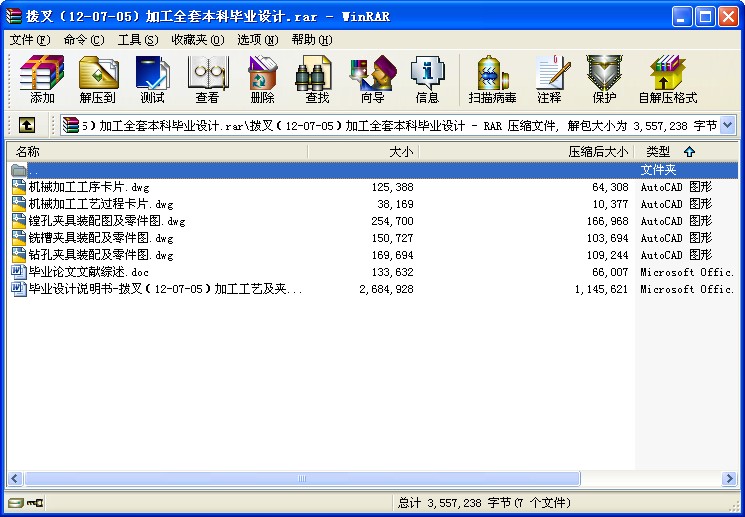The height and width of the screenshot is (517, 745).
Task: Select the parent folder '..' row
Action: pyautogui.click(x=35, y=170)
